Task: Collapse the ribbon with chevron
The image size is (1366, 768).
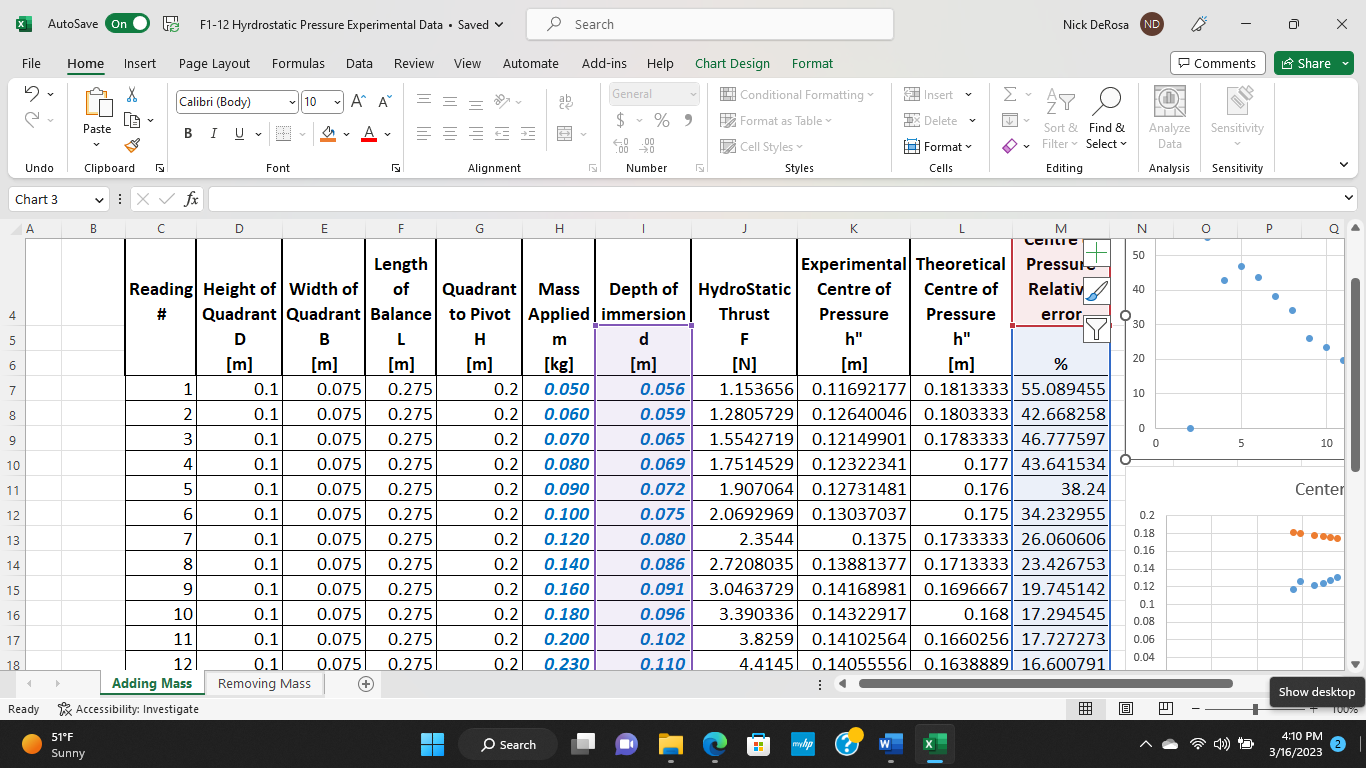Action: click(x=1343, y=165)
